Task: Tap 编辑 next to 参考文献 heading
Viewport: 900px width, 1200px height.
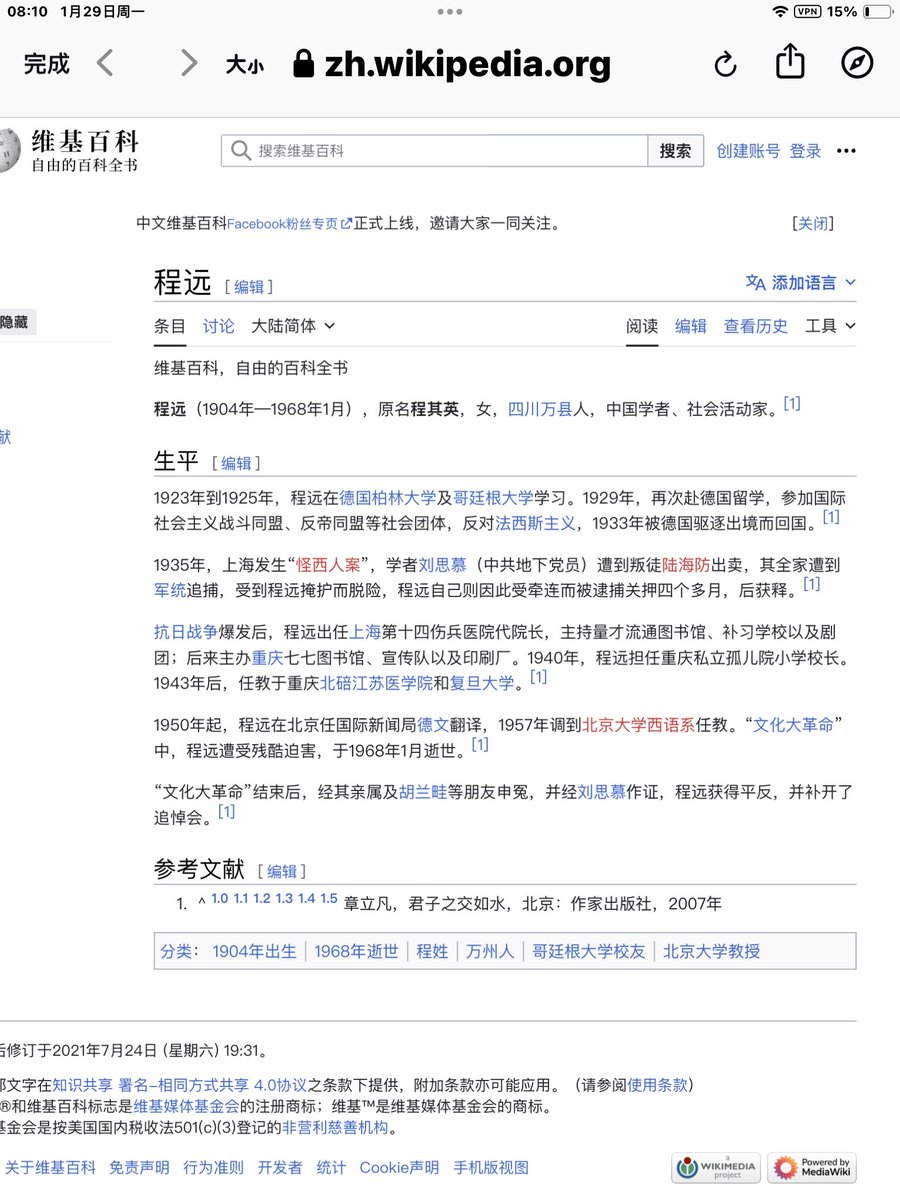Action: click(282, 871)
